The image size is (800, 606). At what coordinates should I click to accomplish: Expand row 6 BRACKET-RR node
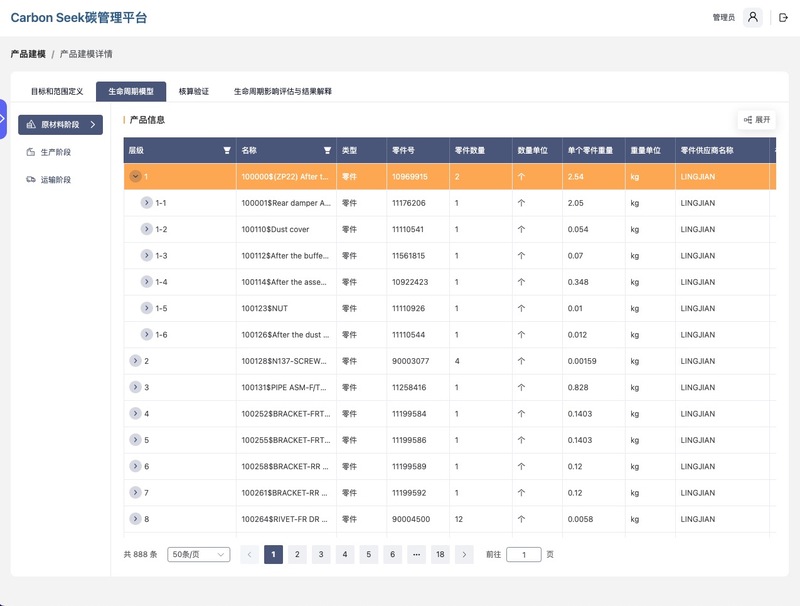click(x=135, y=466)
